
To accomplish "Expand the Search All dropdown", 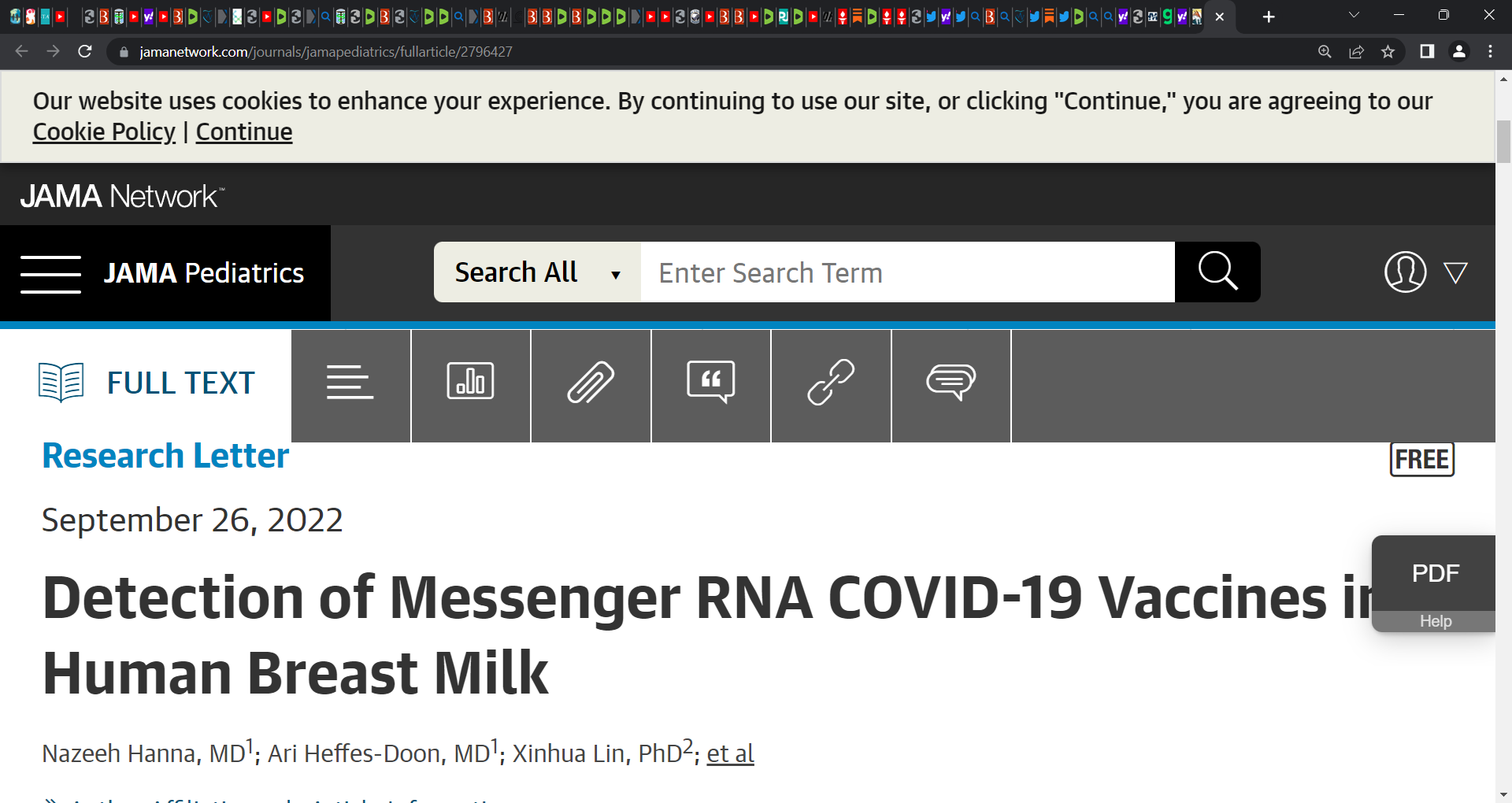I will pyautogui.click(x=537, y=272).
